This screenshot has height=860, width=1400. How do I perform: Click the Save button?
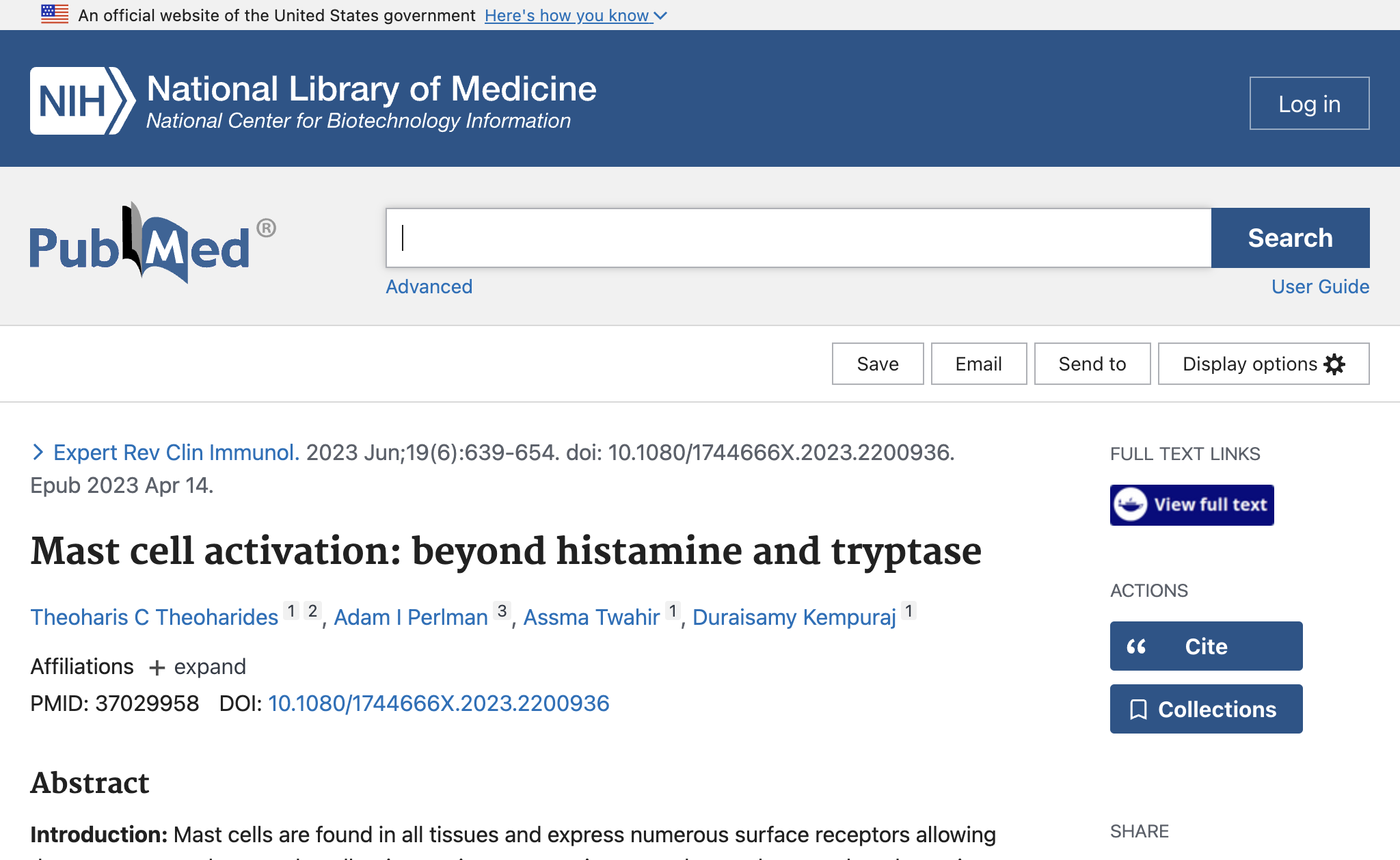click(878, 364)
